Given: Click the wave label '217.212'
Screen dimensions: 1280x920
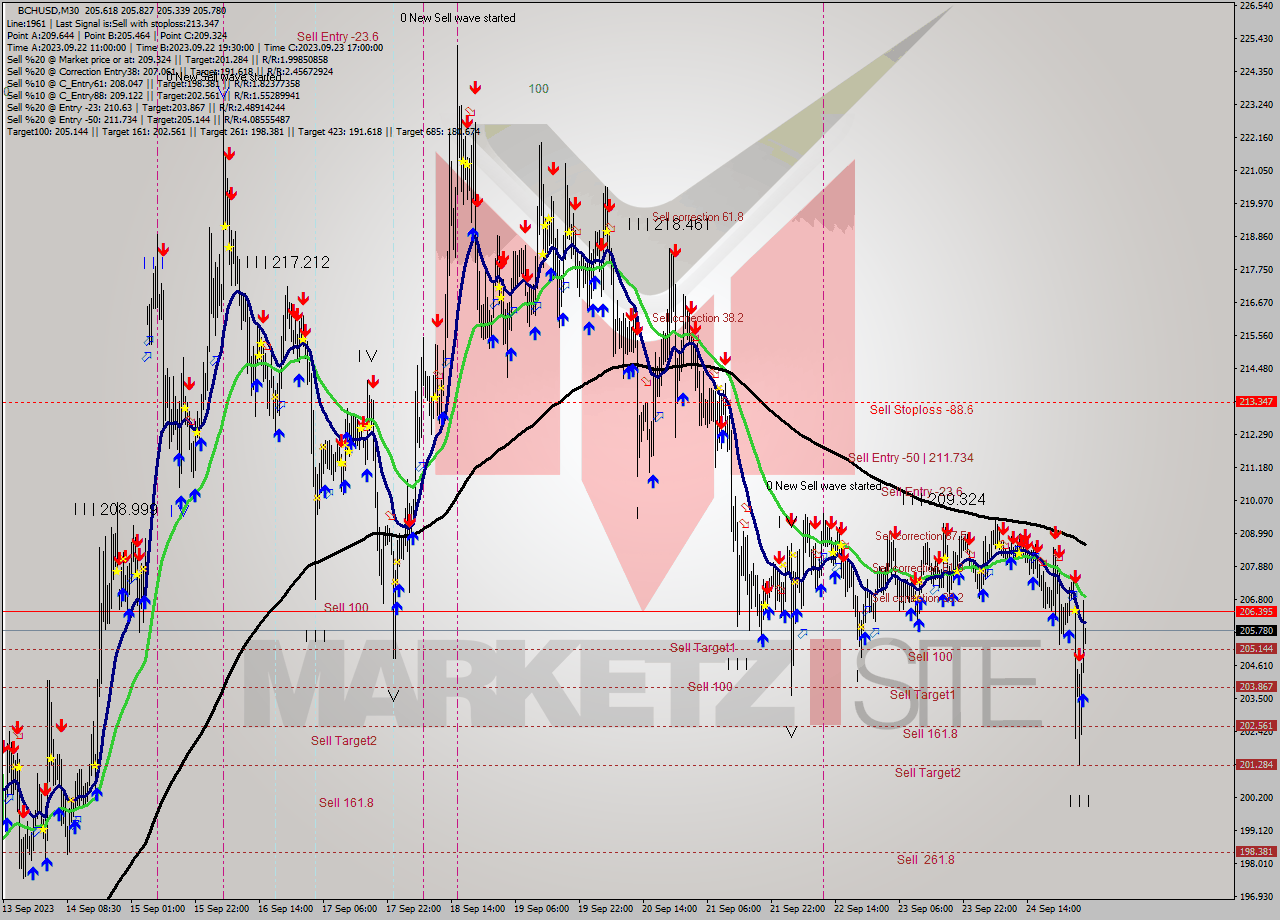Looking at the screenshot, I should click(x=299, y=263).
